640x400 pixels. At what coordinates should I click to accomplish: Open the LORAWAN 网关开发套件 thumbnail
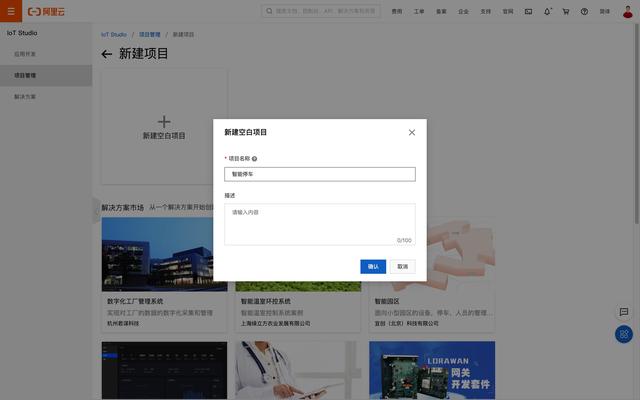[x=432, y=370]
